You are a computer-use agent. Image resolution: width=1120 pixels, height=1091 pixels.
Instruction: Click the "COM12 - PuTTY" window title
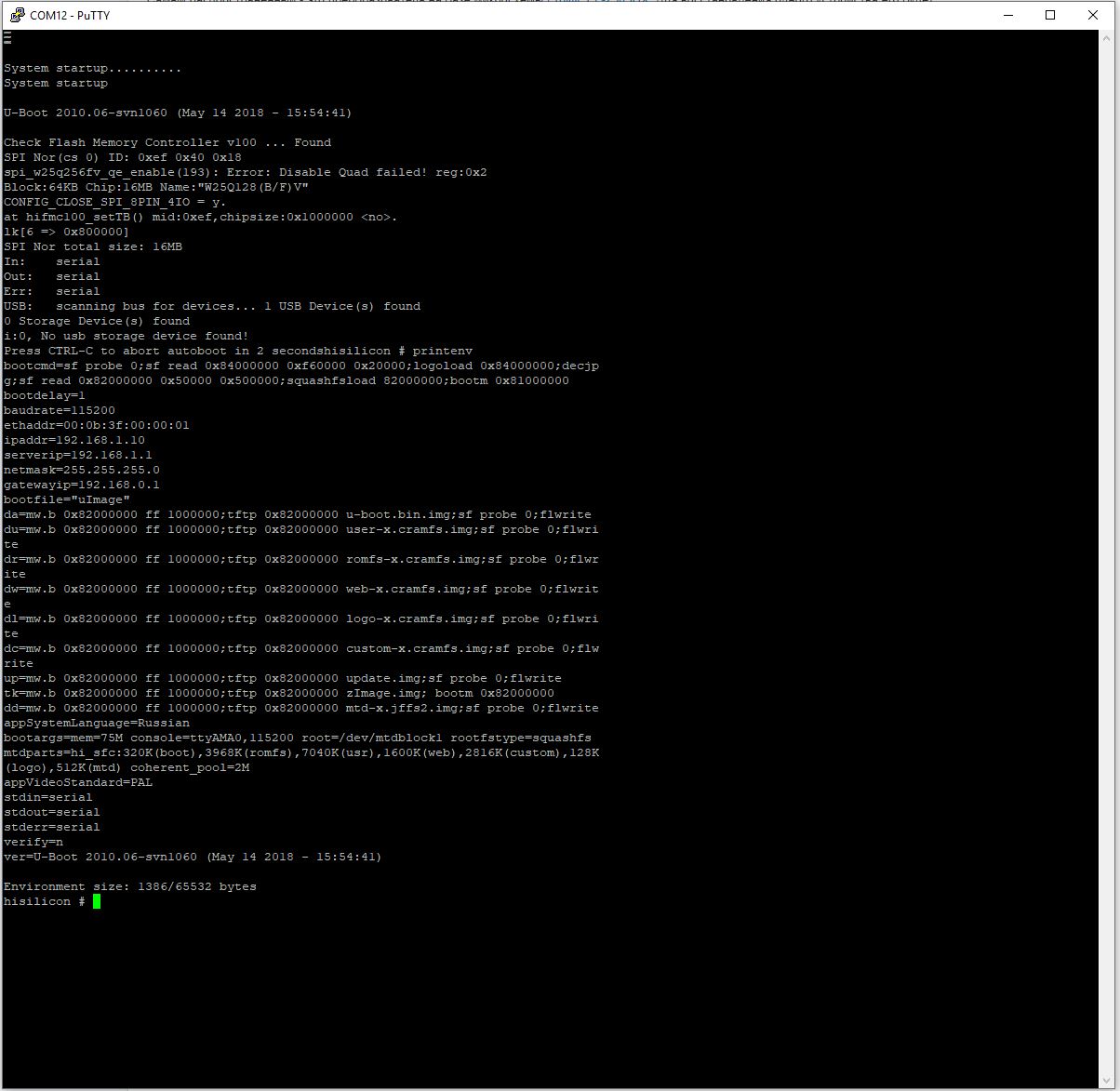coord(70,15)
